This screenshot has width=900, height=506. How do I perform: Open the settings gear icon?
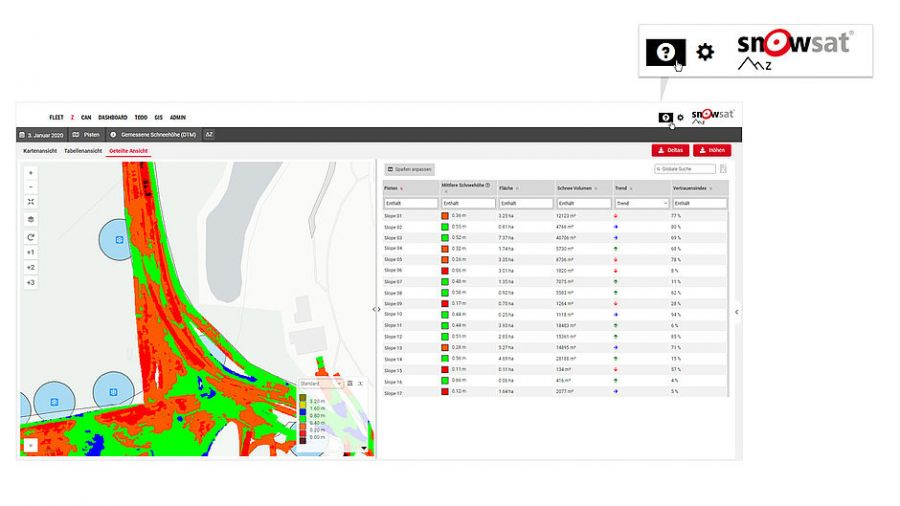click(x=680, y=118)
